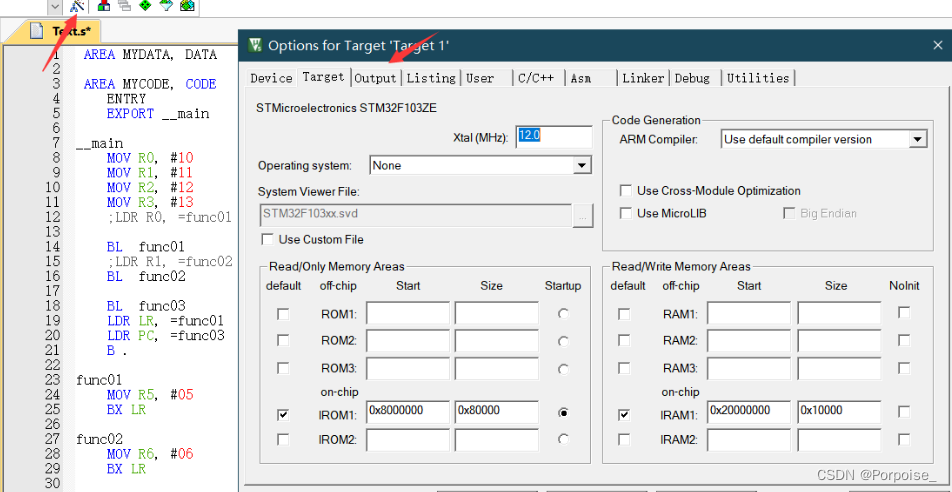Open the Pack Installer icon
Viewport: 952px width, 492px height.
[187, 5]
